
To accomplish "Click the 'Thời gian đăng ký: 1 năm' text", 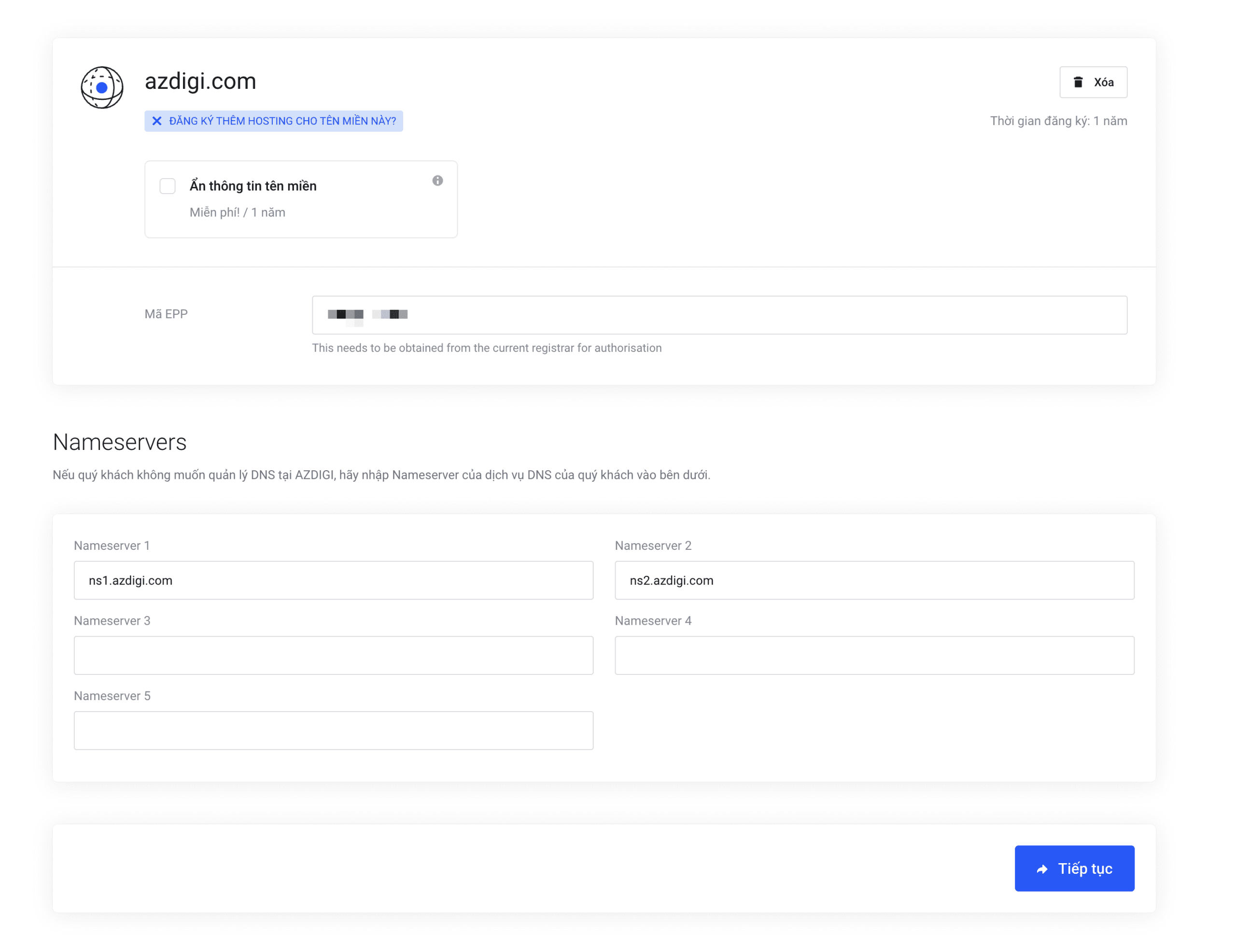I will click(x=1058, y=121).
